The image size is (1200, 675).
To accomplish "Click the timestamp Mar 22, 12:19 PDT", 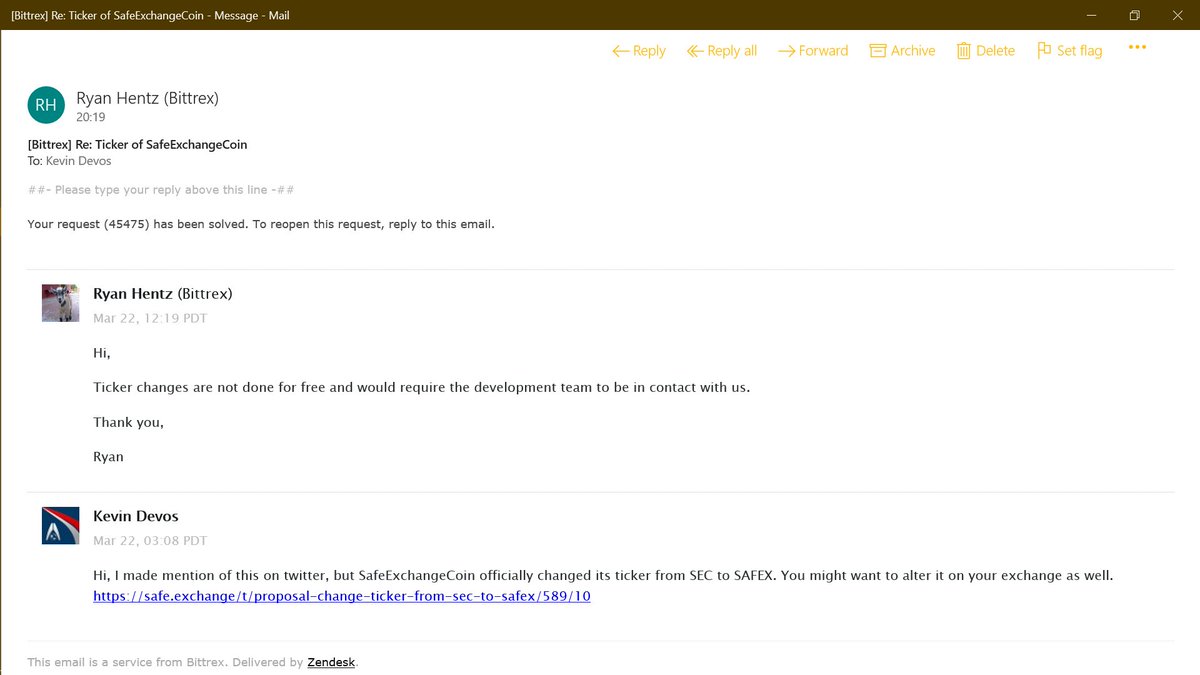I will pos(150,318).
